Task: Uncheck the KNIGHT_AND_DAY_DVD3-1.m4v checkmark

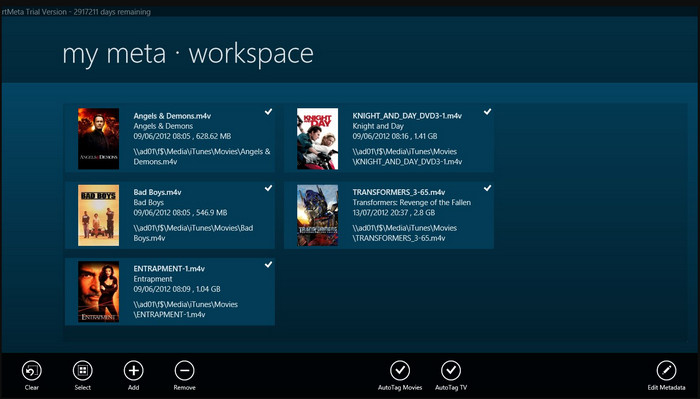Action: 488,112
